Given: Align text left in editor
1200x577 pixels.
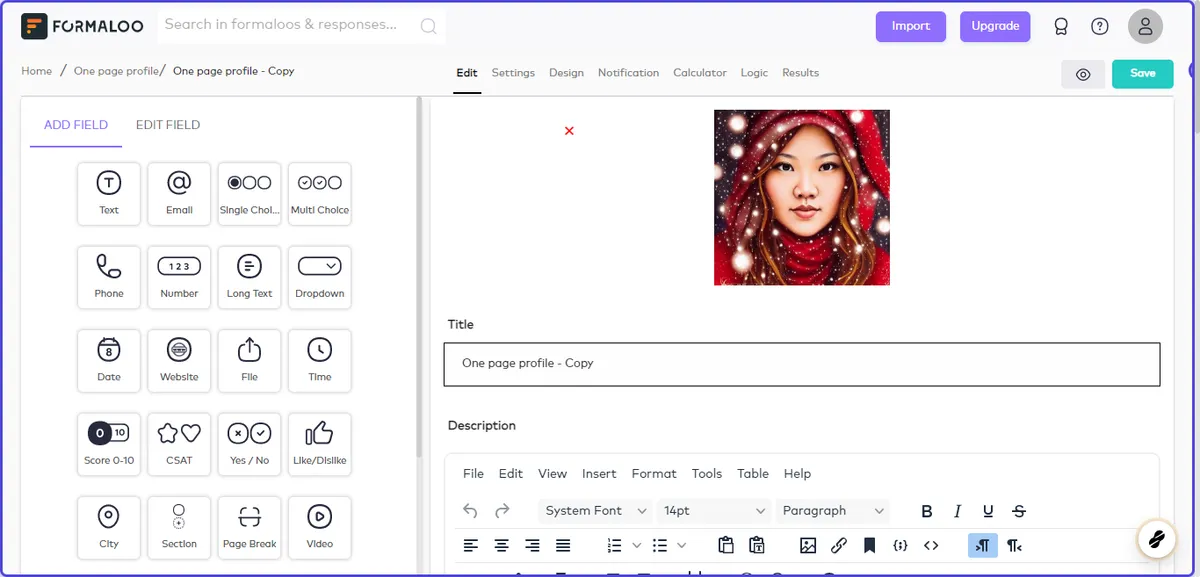Looking at the screenshot, I should [471, 545].
